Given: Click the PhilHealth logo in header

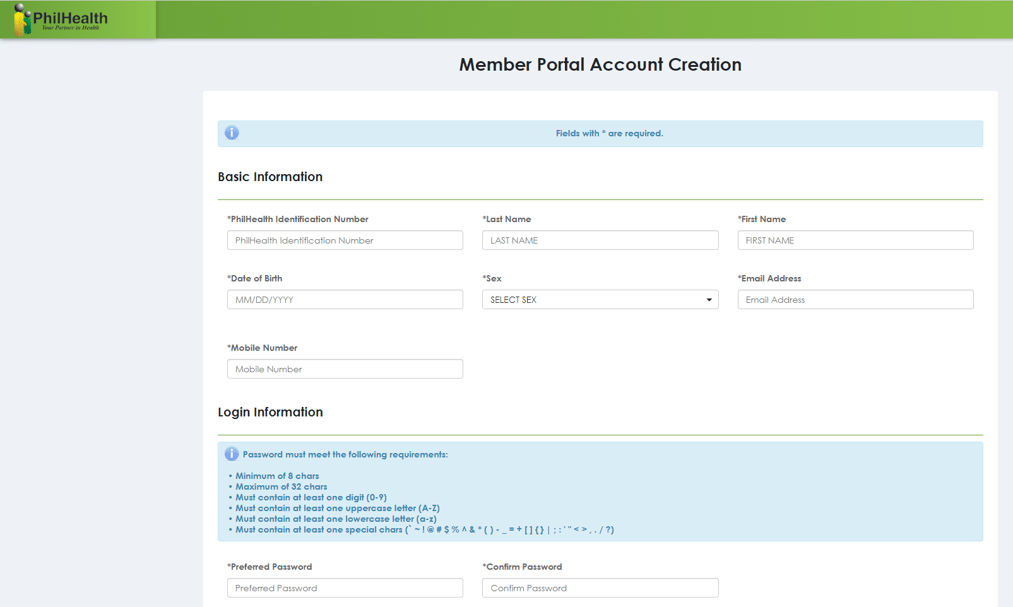Looking at the screenshot, I should point(61,19).
